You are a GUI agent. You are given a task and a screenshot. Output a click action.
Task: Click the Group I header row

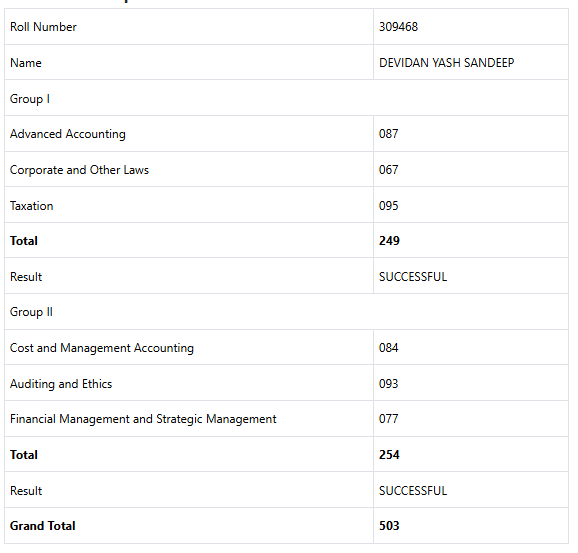coord(286,98)
